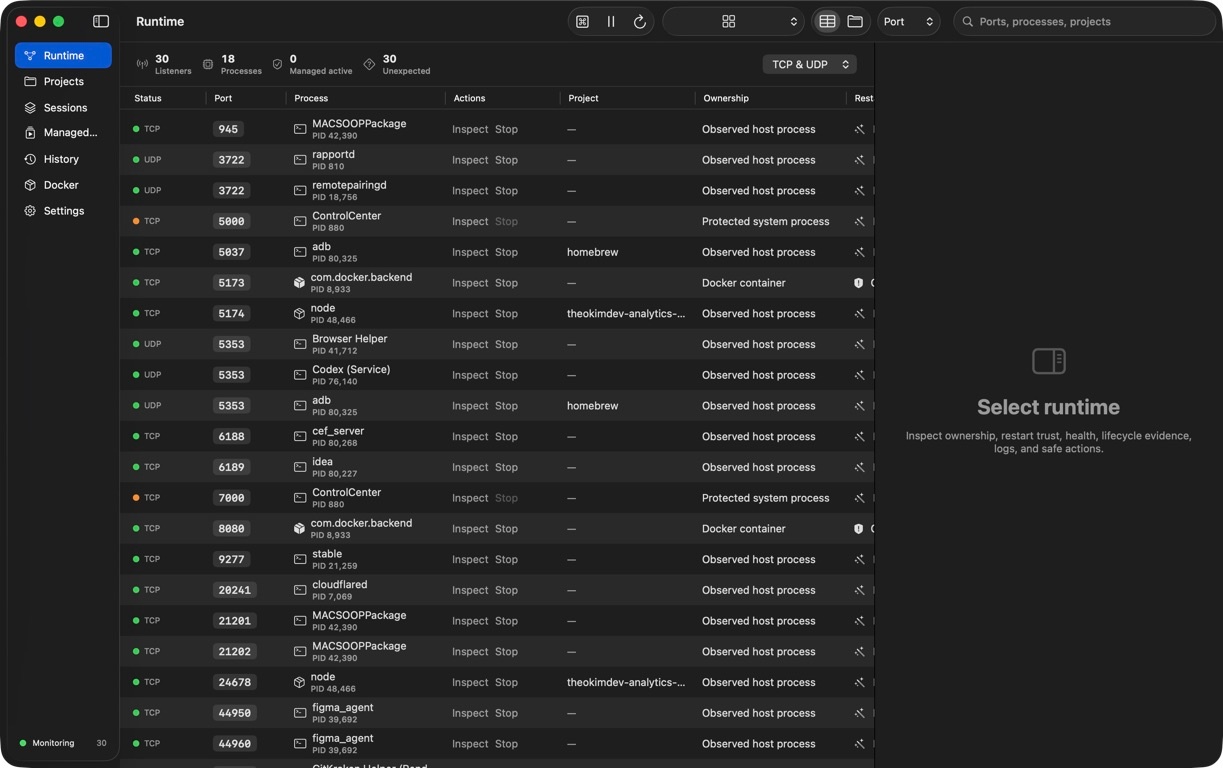Click the Managed active shield icon
This screenshot has height=768, width=1223.
point(277,64)
